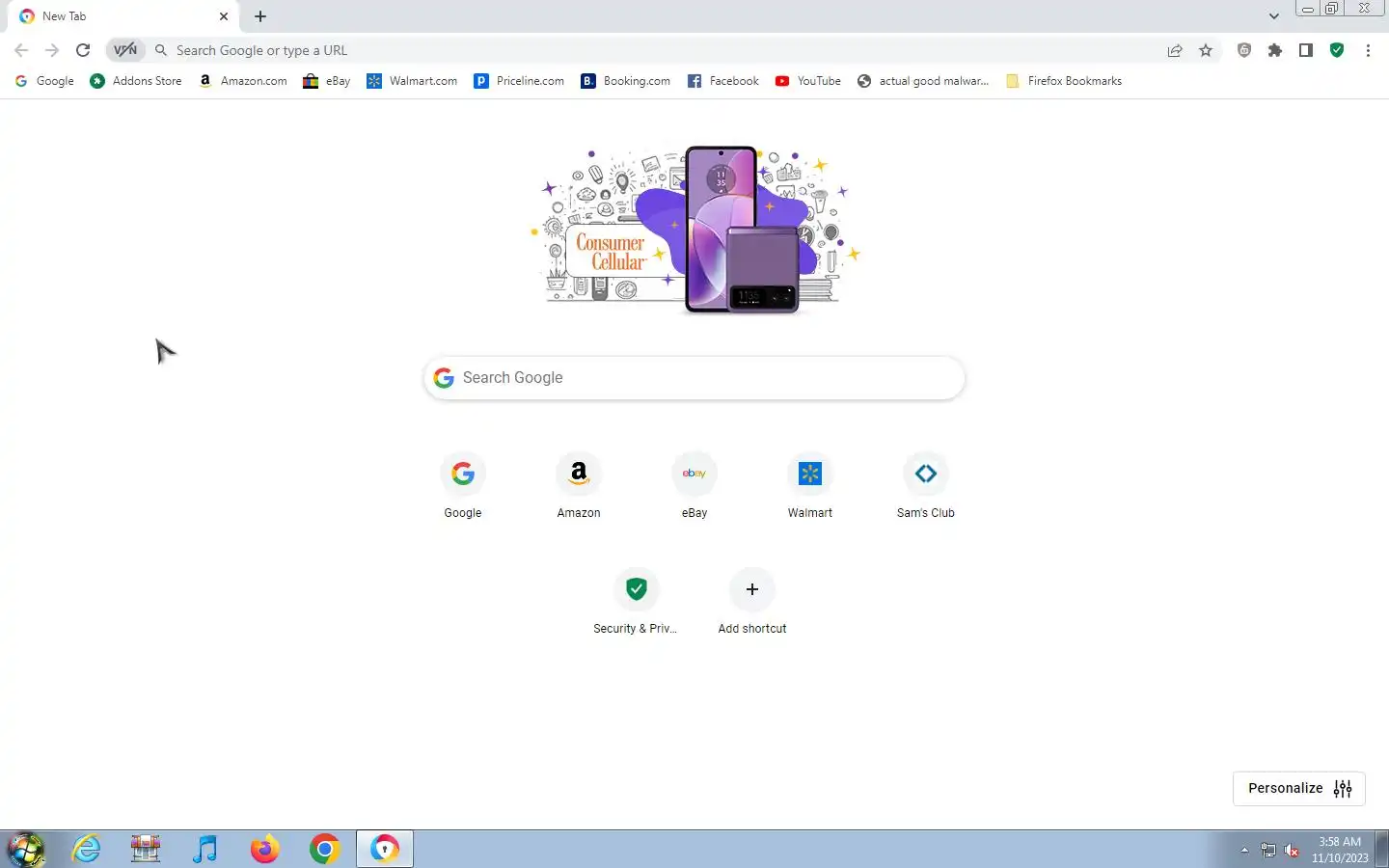Open a new tab with plus button
The width and height of the screenshot is (1389, 868).
[x=260, y=16]
